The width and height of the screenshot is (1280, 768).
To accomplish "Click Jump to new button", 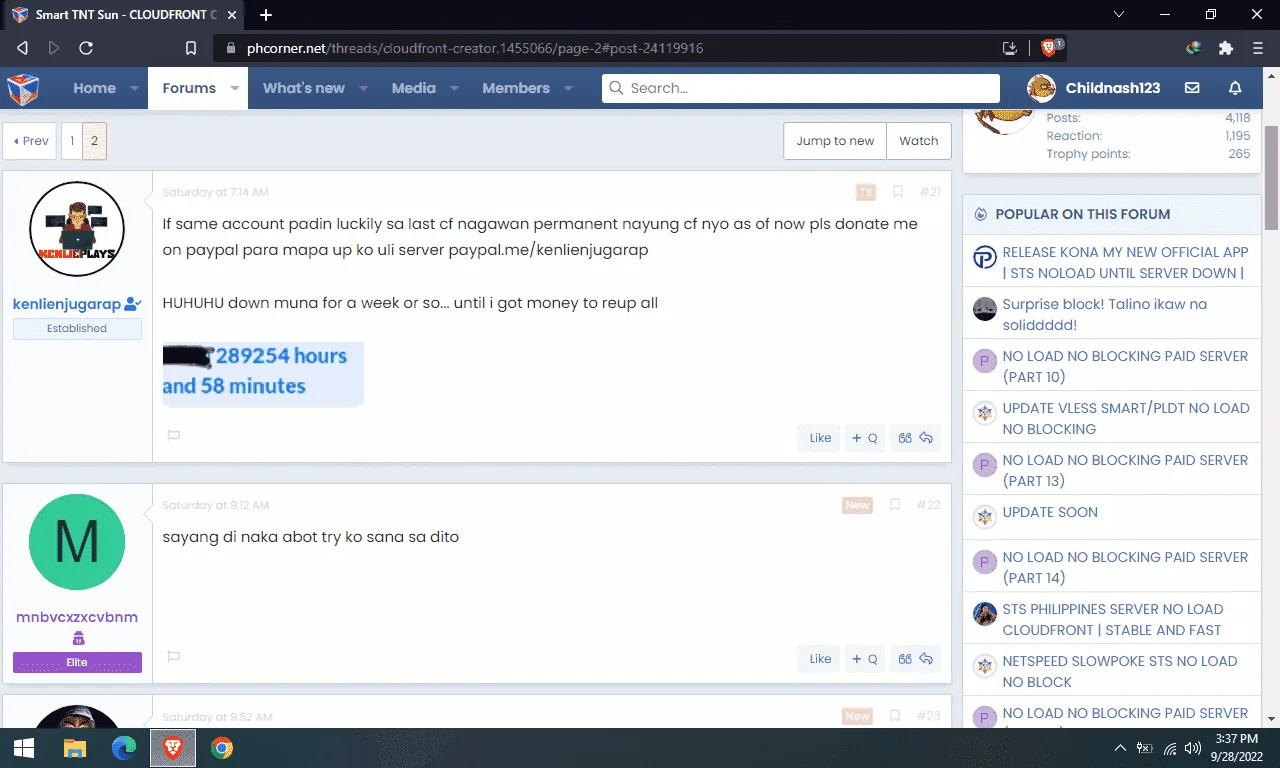I will pos(835,141).
